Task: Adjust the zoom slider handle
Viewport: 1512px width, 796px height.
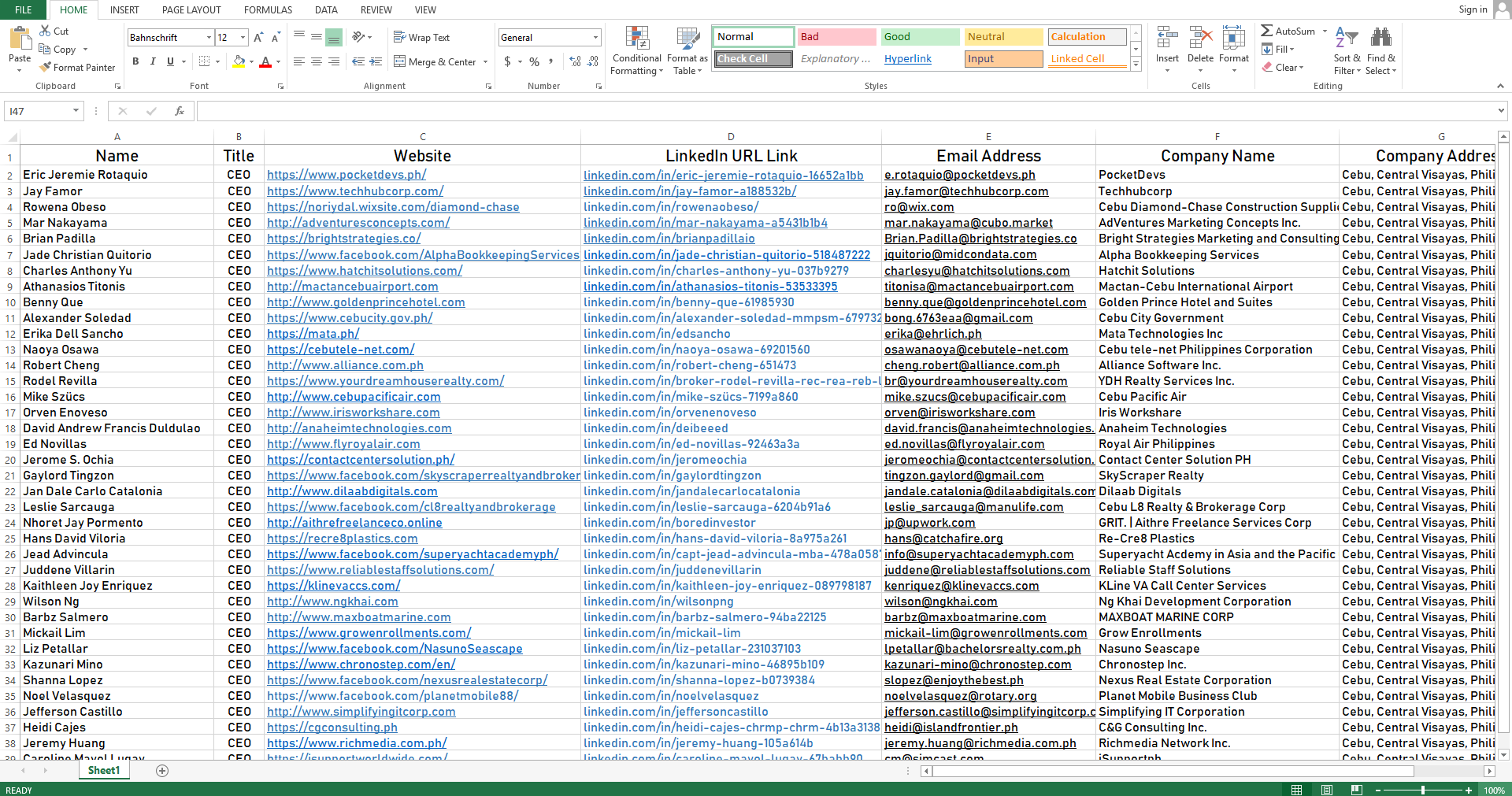Action: coord(1423,790)
